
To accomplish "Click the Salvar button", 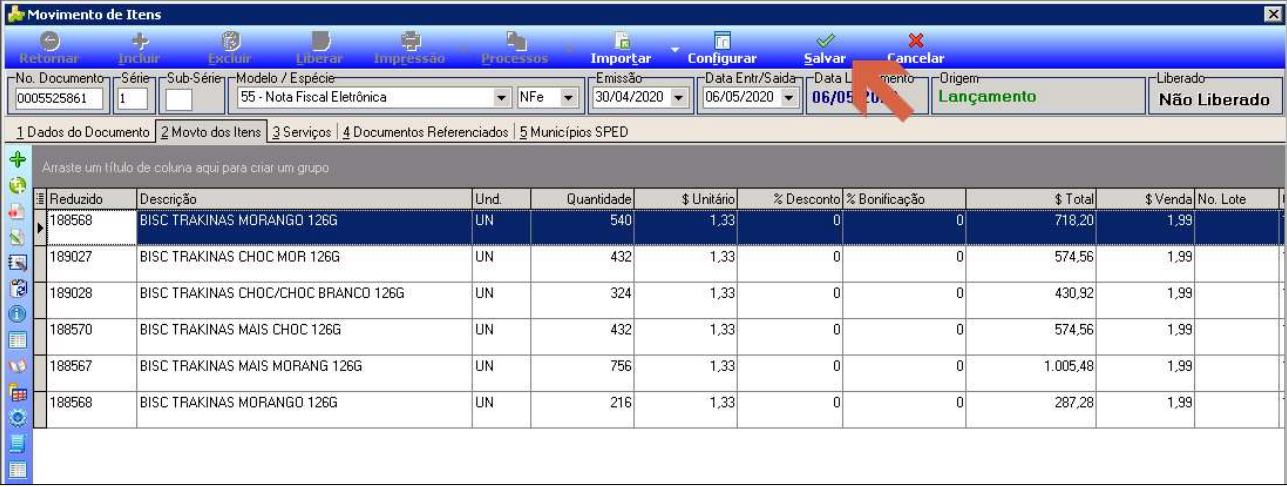I will click(x=825, y=48).
